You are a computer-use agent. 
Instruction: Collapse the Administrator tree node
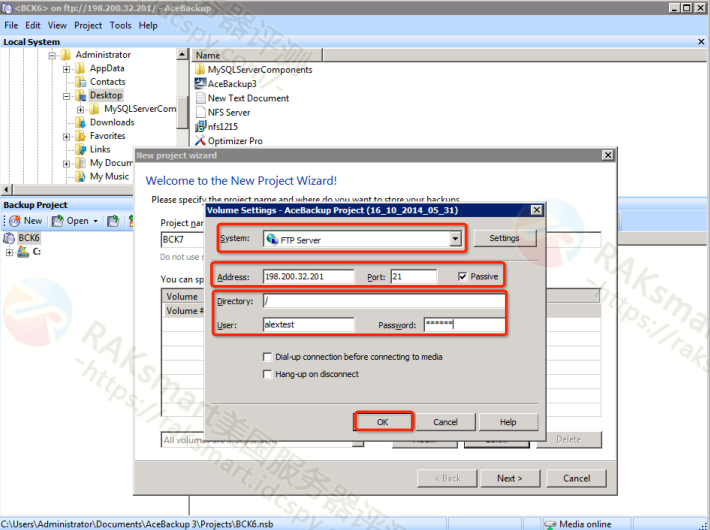52,55
